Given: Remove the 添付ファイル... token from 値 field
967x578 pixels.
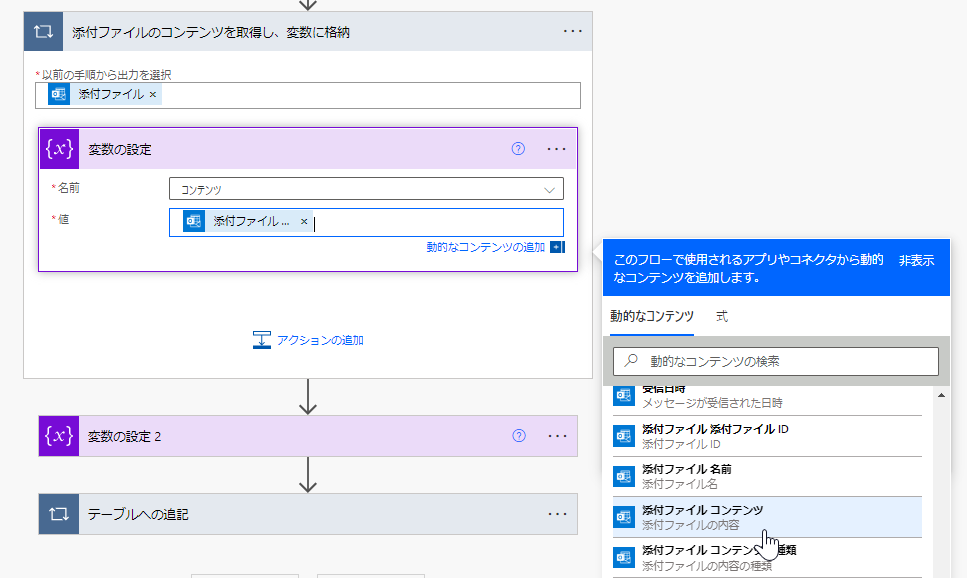Looking at the screenshot, I should click(x=304, y=221).
